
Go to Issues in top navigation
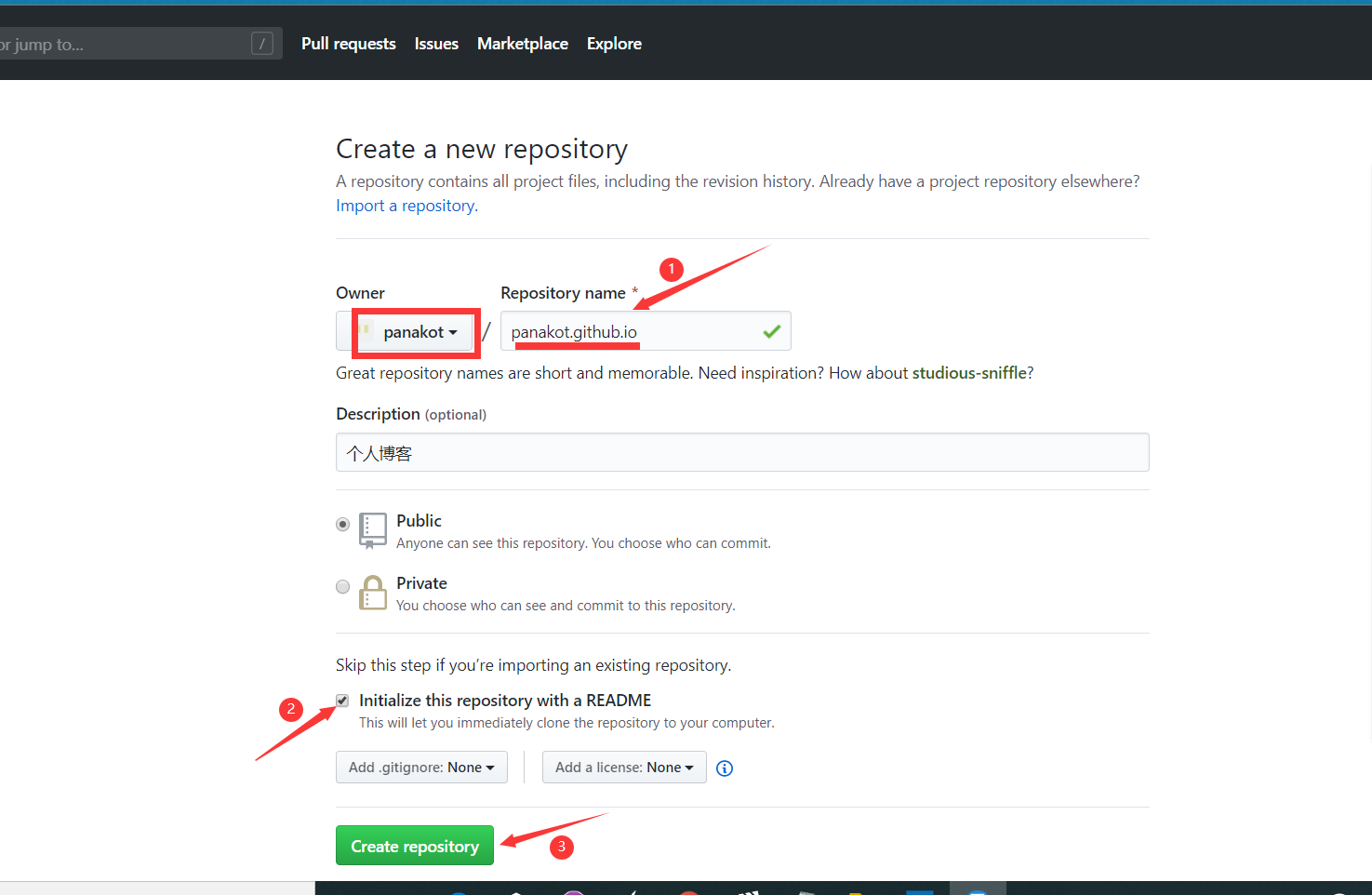tap(436, 44)
